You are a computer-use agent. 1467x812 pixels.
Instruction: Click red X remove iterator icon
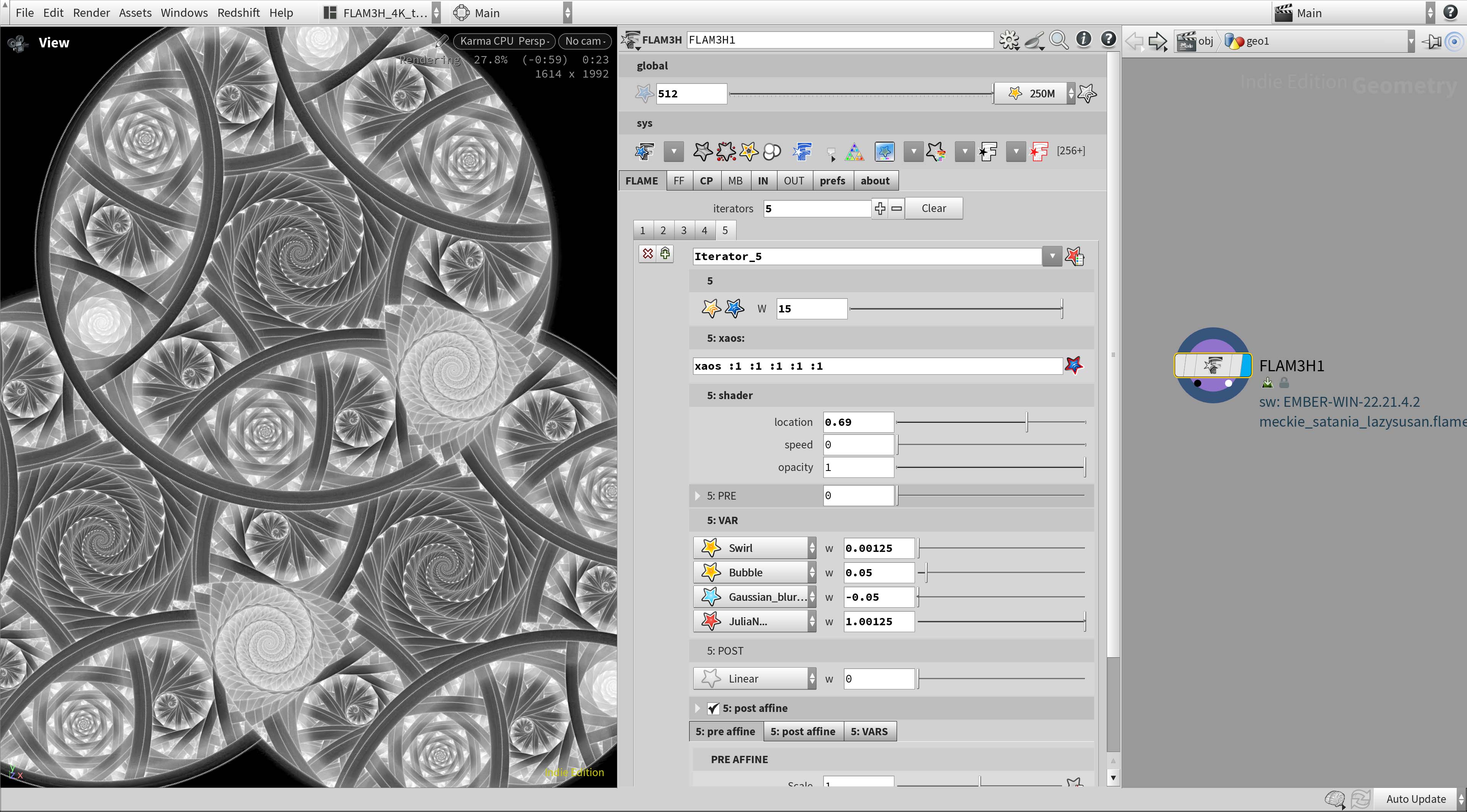coord(648,254)
